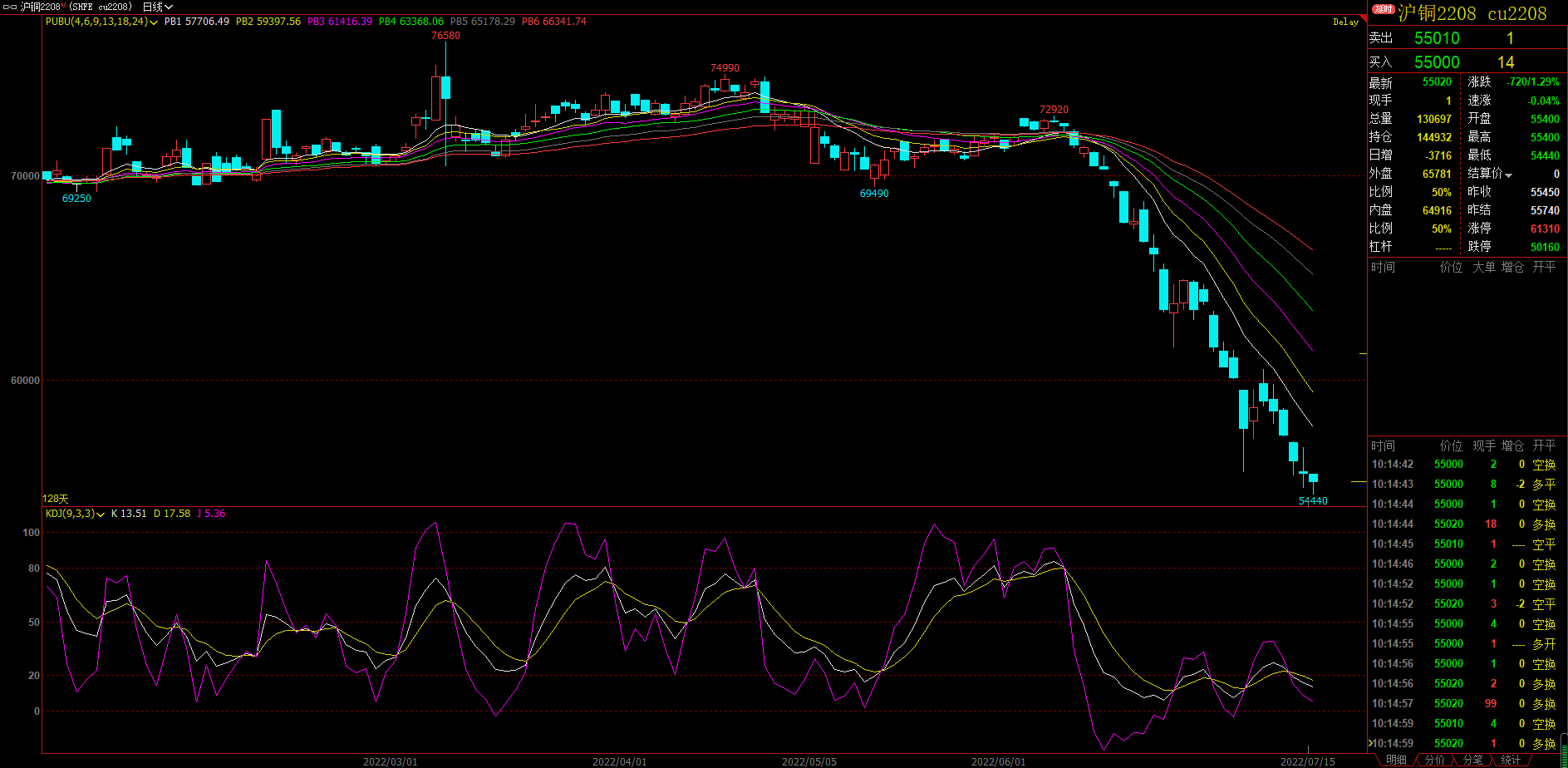
Task: Select the PB3 61416.39 value
Action: (340, 22)
